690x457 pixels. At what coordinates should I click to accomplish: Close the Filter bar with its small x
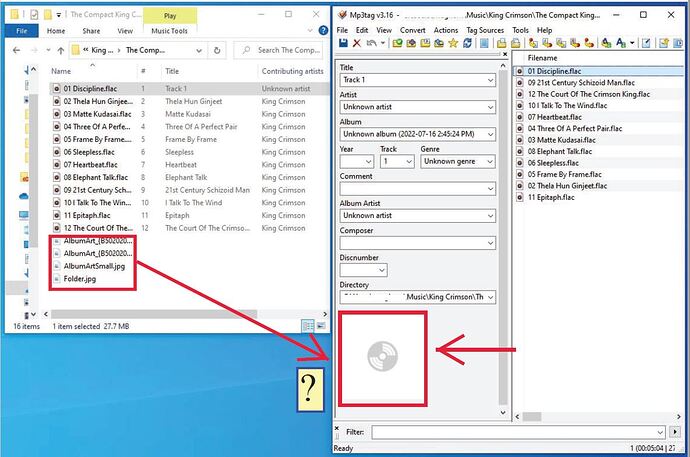tap(337, 428)
